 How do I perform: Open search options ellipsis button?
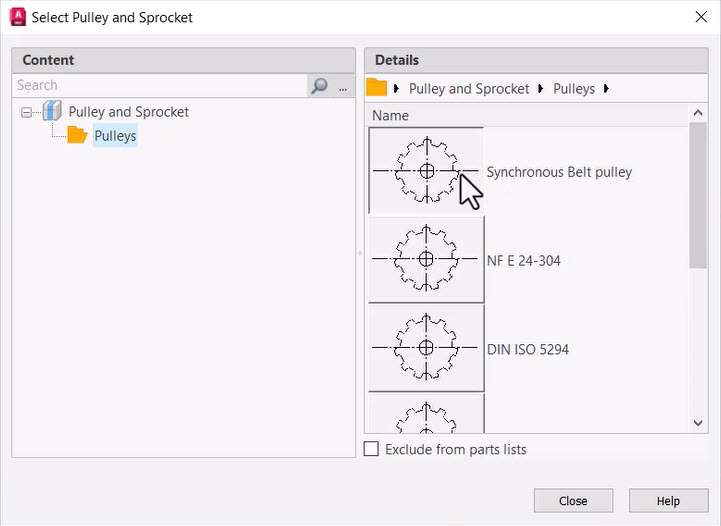pos(343,86)
